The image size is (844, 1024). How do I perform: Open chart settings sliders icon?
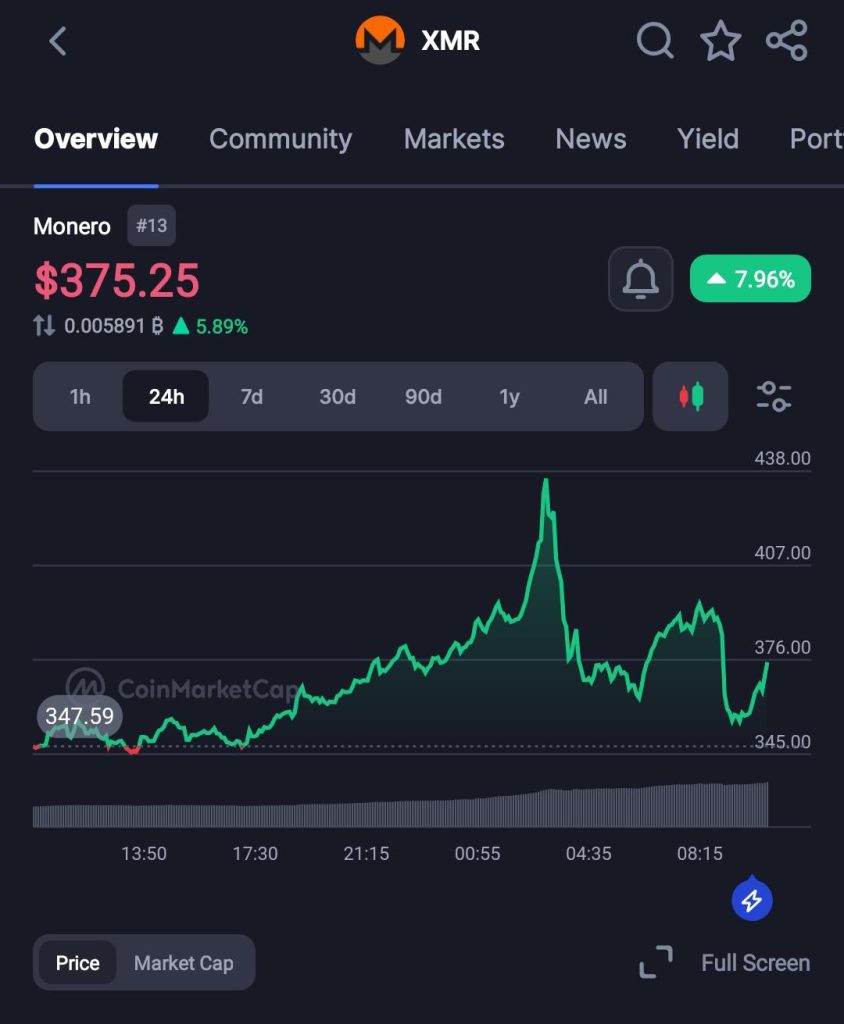click(x=773, y=396)
